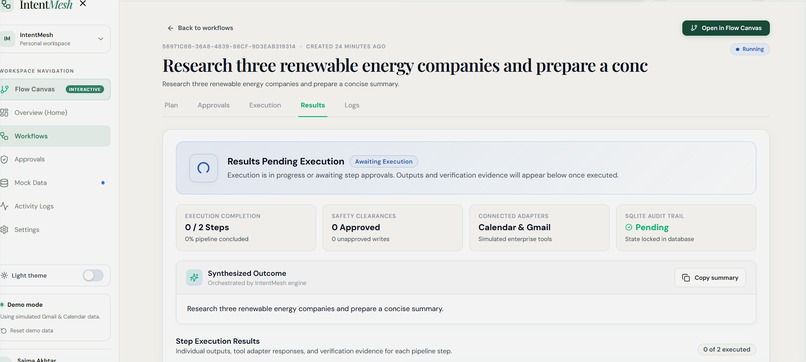Click Open in Flow Canvas button
Image resolution: width=806 pixels, height=362 pixels.
click(x=726, y=28)
